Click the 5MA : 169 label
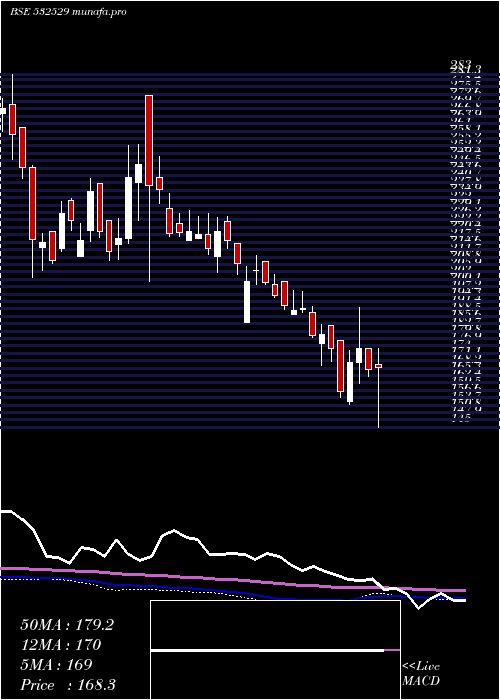Screen dimensions: 500x700 [56, 665]
